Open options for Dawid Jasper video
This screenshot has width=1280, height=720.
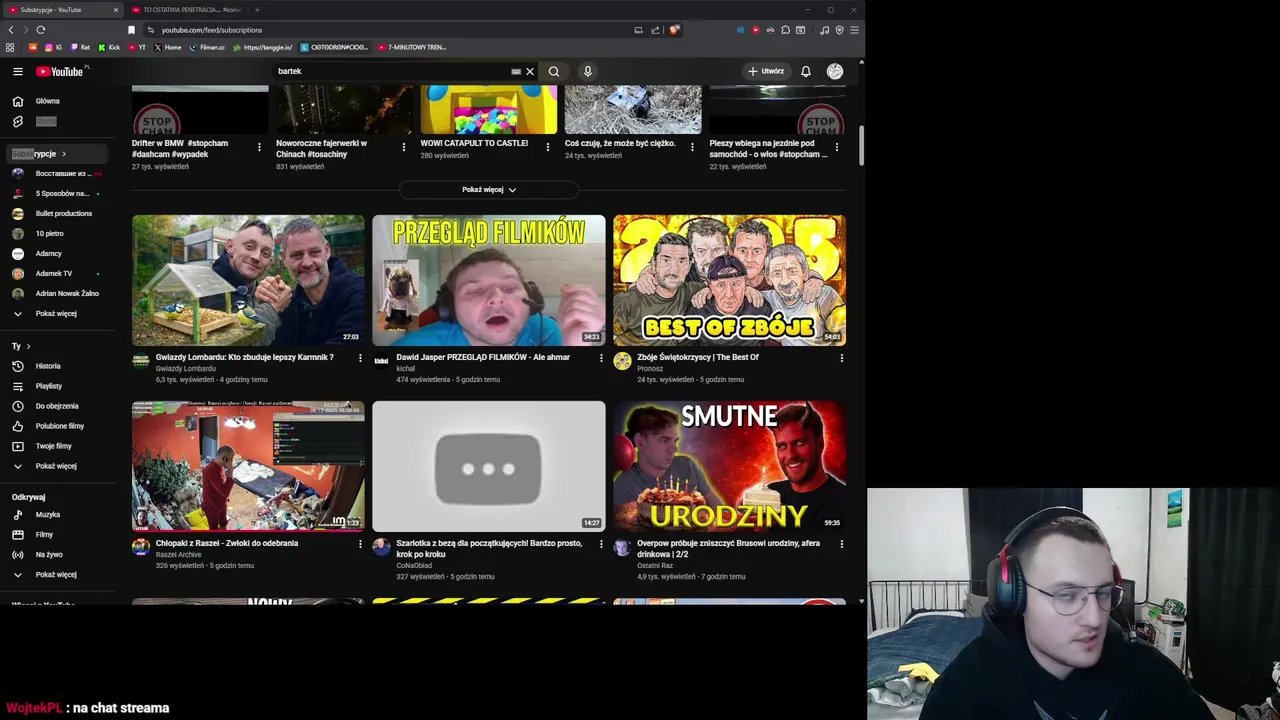[601, 358]
